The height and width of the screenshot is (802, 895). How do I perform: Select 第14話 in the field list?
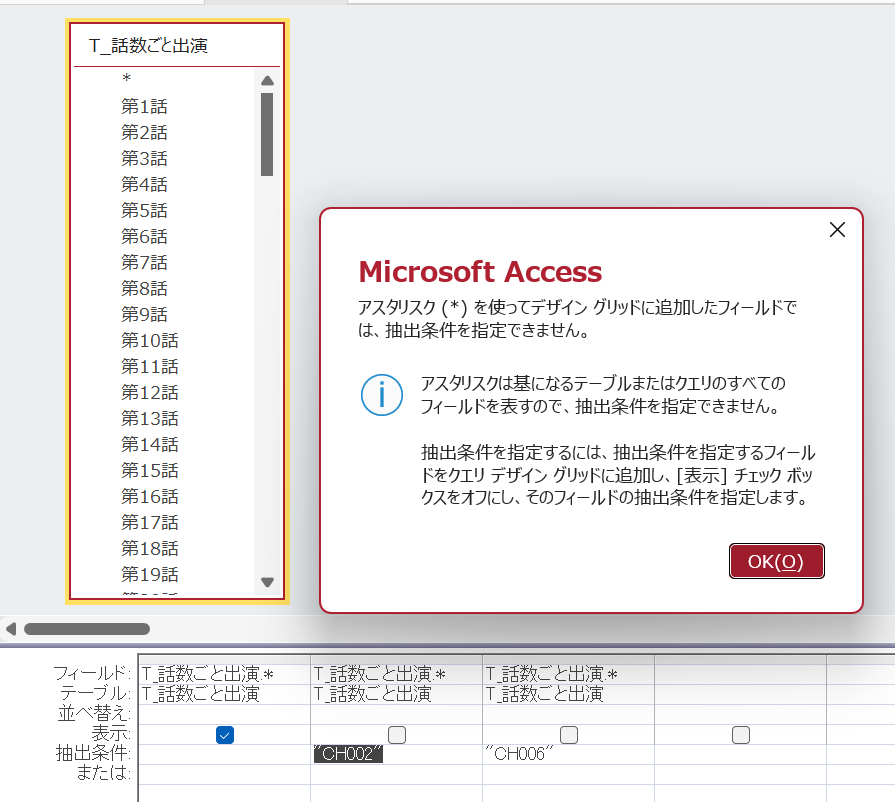(150, 444)
